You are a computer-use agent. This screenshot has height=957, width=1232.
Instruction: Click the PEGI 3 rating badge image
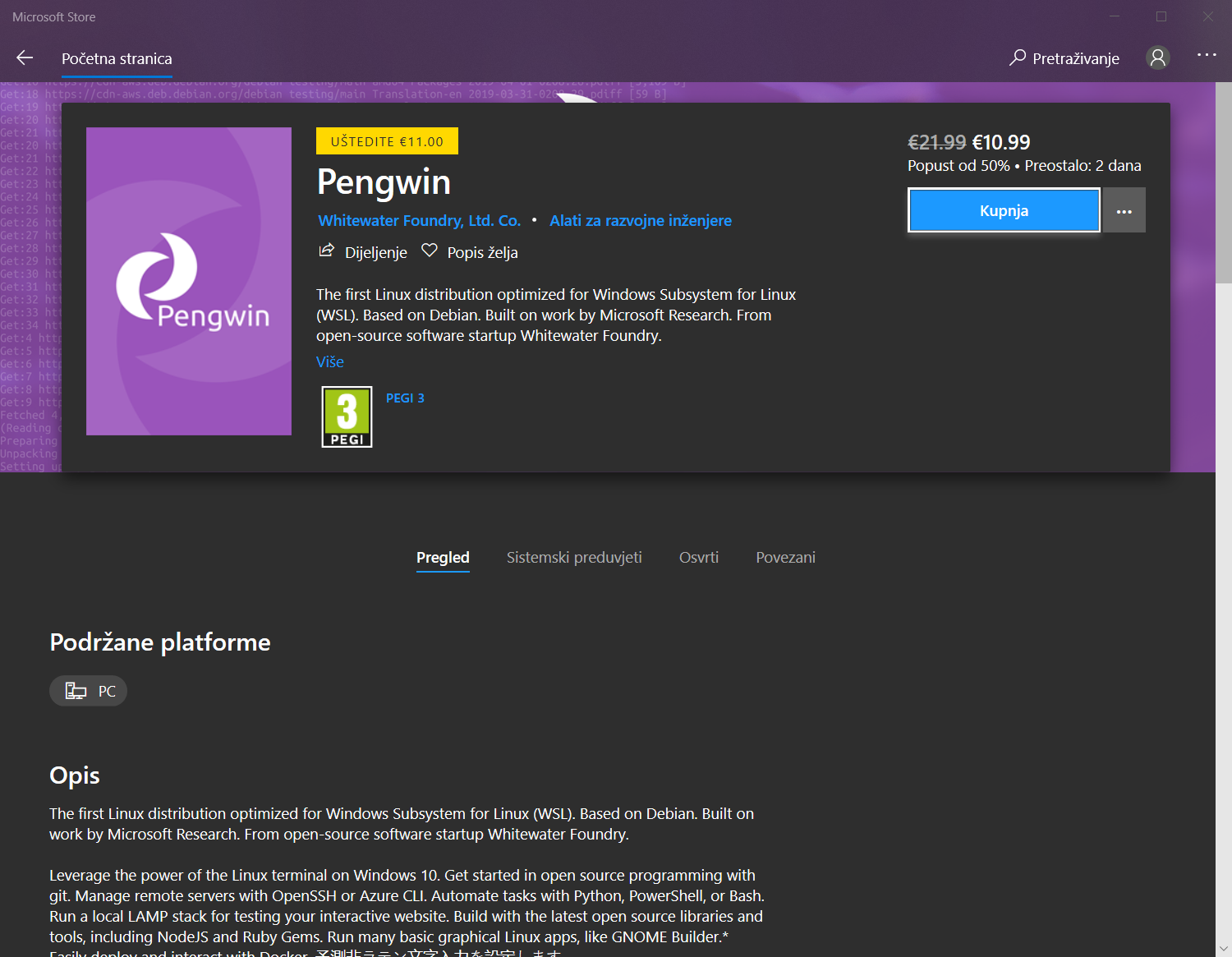pos(347,416)
